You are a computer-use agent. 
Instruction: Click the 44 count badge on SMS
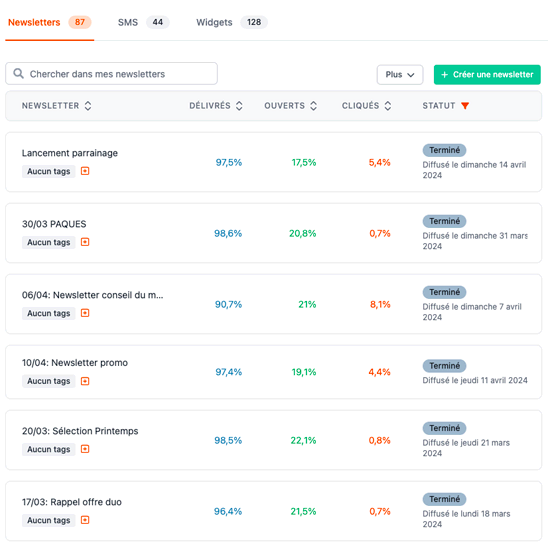(x=157, y=22)
